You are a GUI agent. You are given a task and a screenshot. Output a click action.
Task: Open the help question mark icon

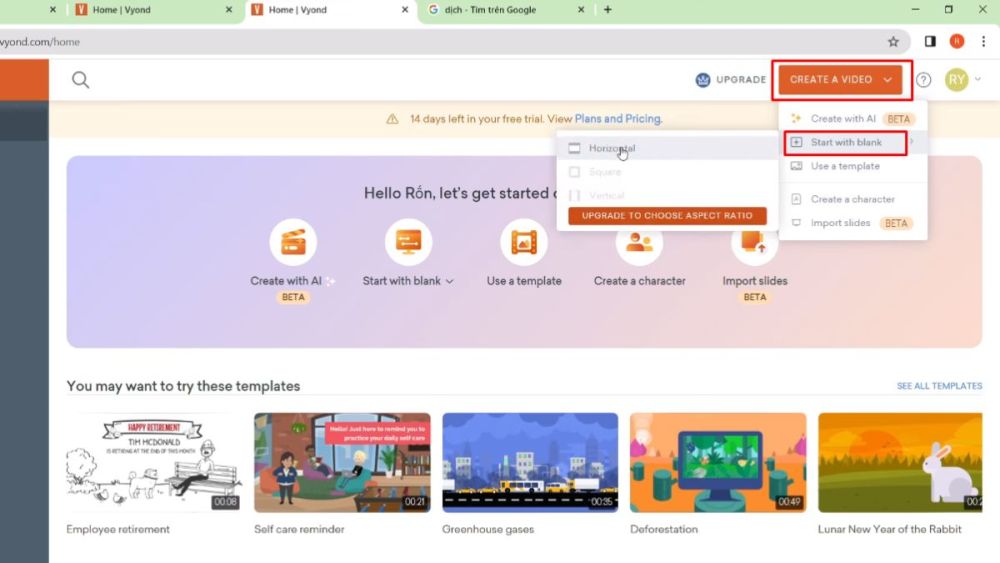pos(923,80)
